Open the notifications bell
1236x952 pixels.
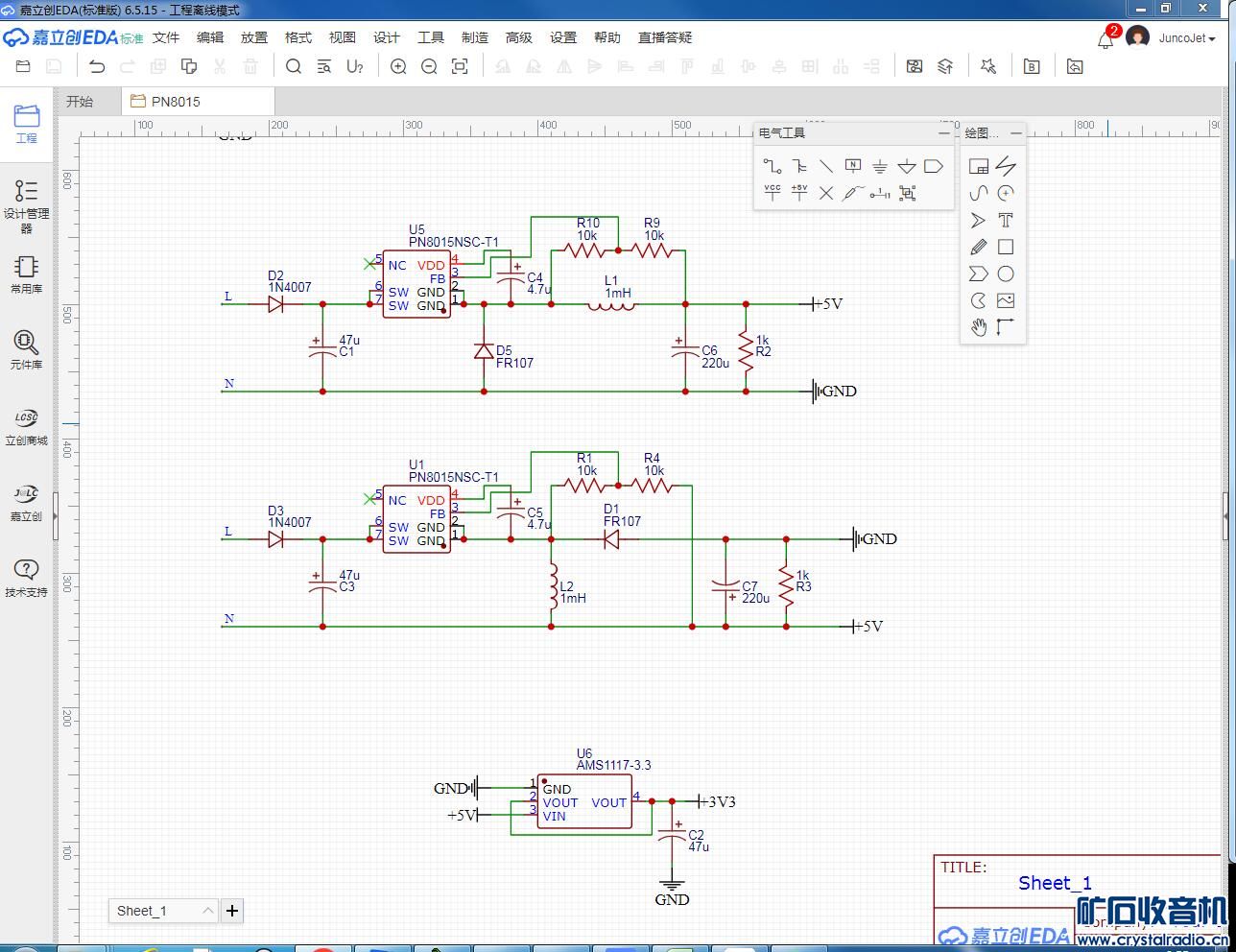coord(1105,39)
